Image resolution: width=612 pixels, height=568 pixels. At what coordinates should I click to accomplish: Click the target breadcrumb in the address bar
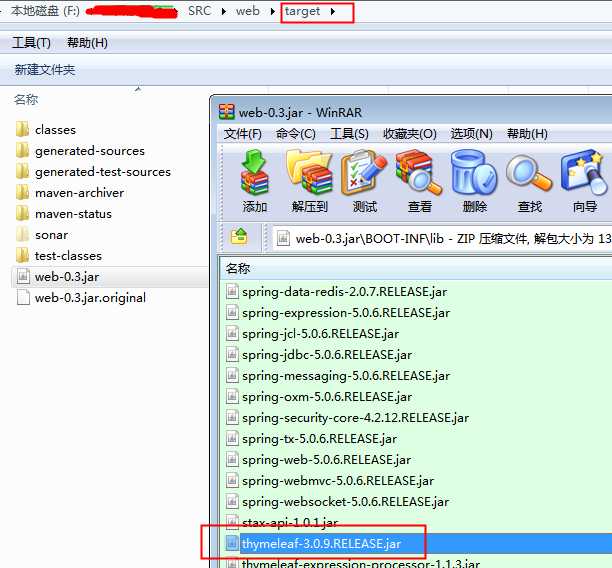[302, 11]
